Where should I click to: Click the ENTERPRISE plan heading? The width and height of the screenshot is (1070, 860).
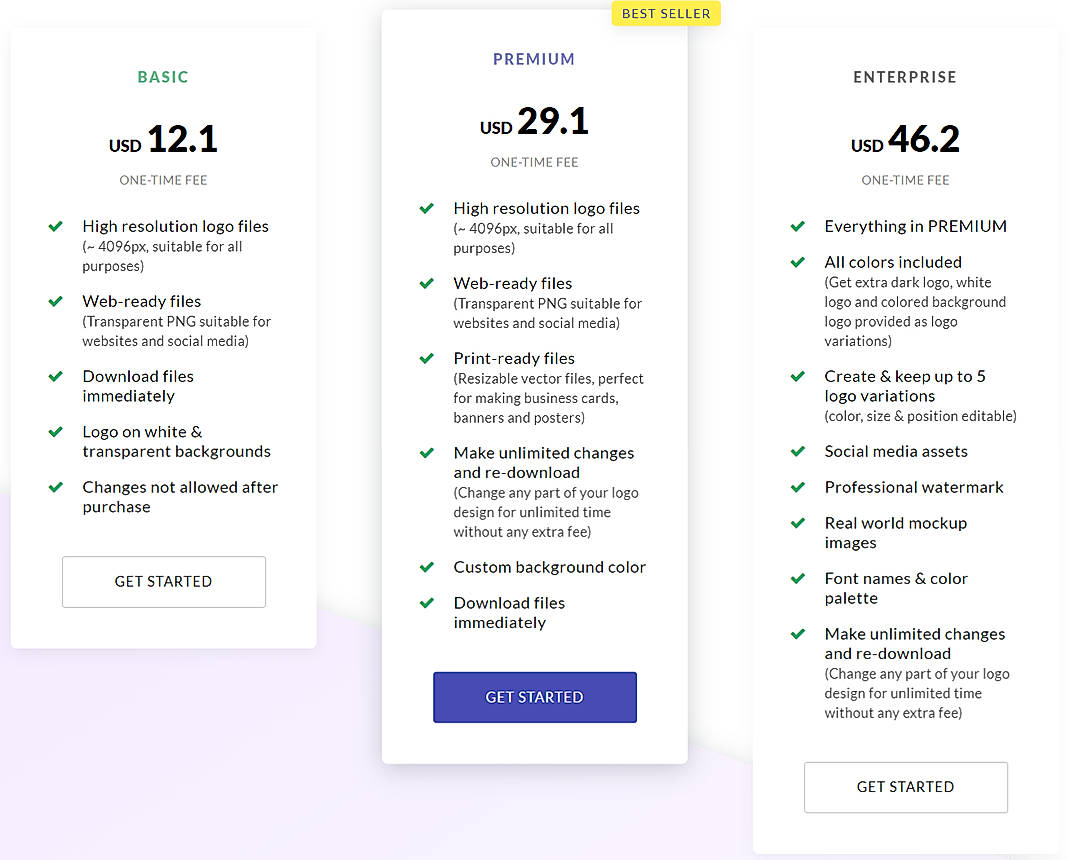click(x=905, y=77)
